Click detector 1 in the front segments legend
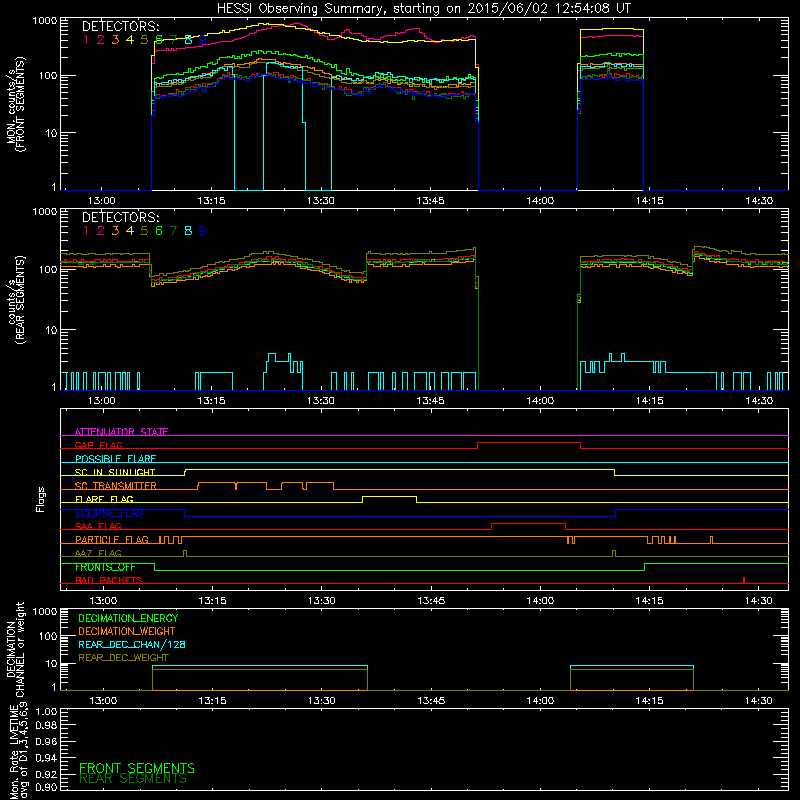The image size is (800, 800). tap(86, 40)
